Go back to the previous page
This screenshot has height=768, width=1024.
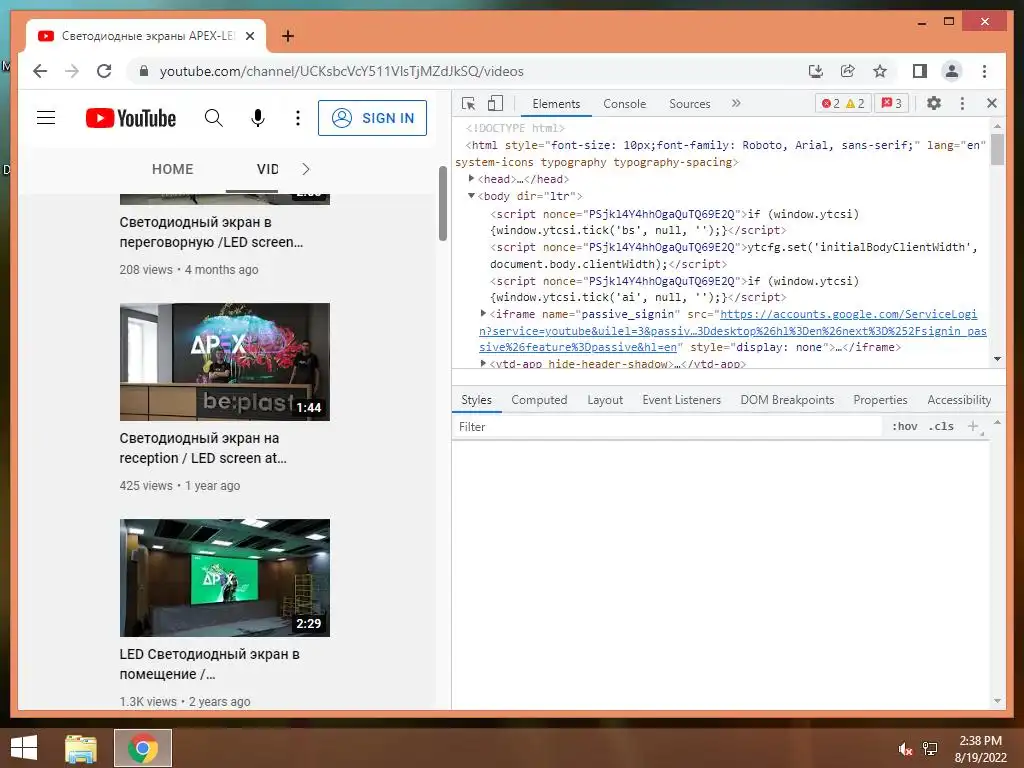coord(40,71)
